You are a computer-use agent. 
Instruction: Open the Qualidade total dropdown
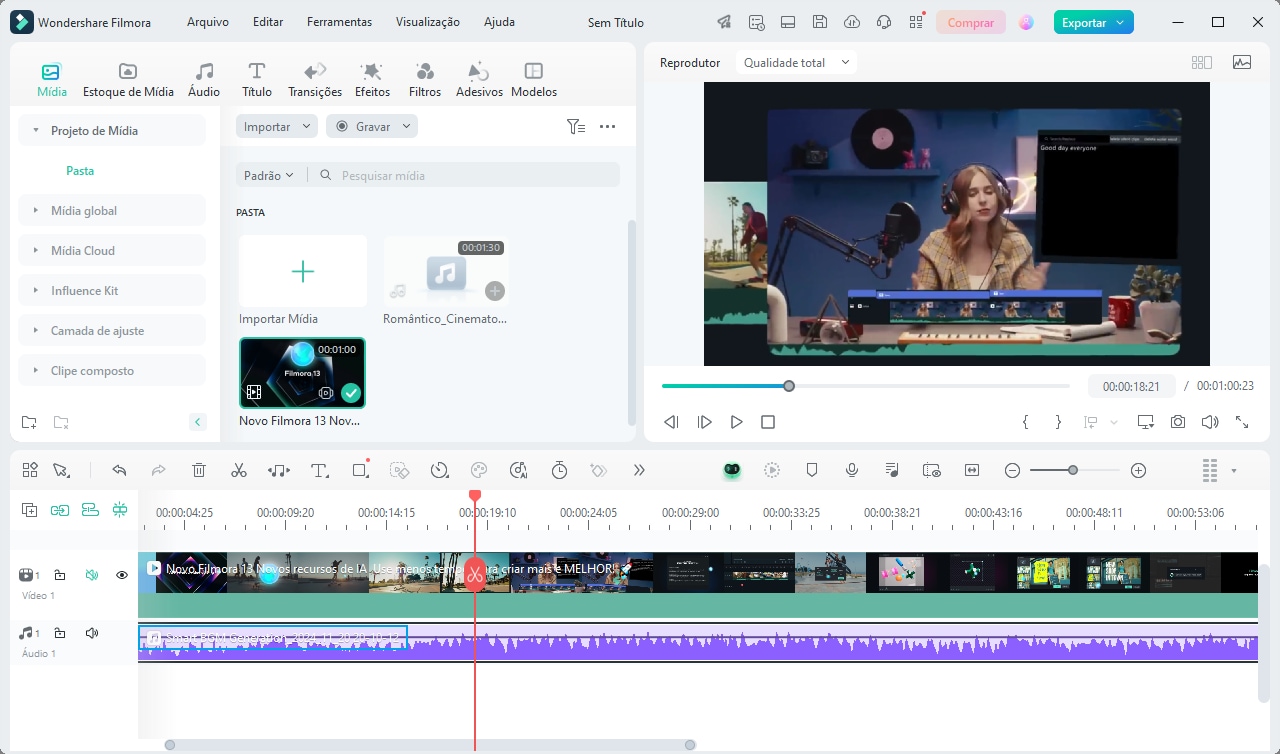(x=796, y=62)
